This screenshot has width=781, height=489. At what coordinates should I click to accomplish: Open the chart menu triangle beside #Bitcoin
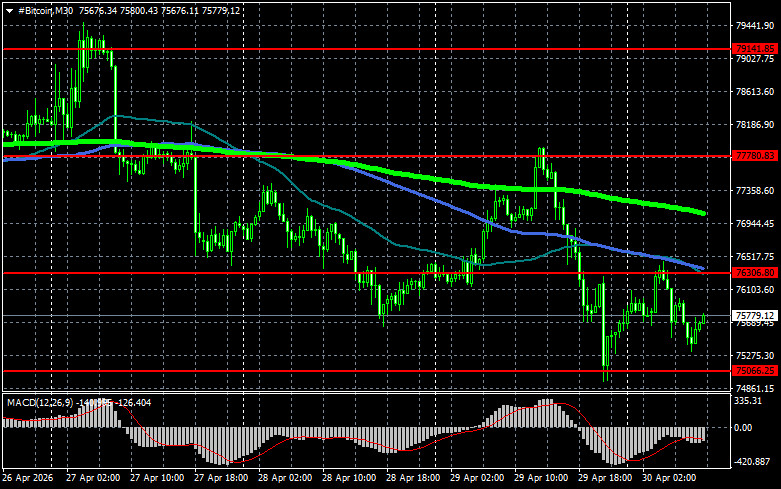pyautogui.click(x=9, y=11)
